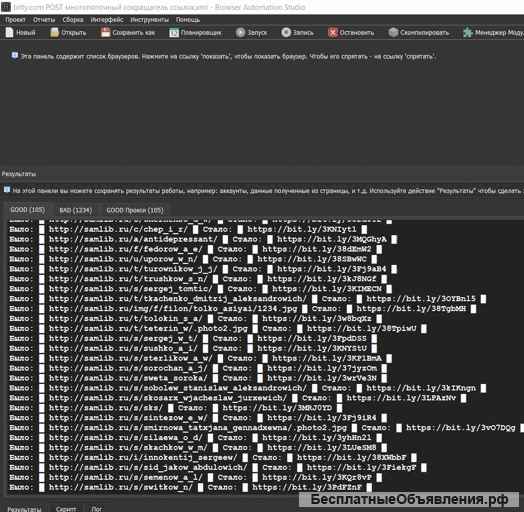Switch to the Скрипт bottom tab
524x512 pixels.
coord(66,509)
